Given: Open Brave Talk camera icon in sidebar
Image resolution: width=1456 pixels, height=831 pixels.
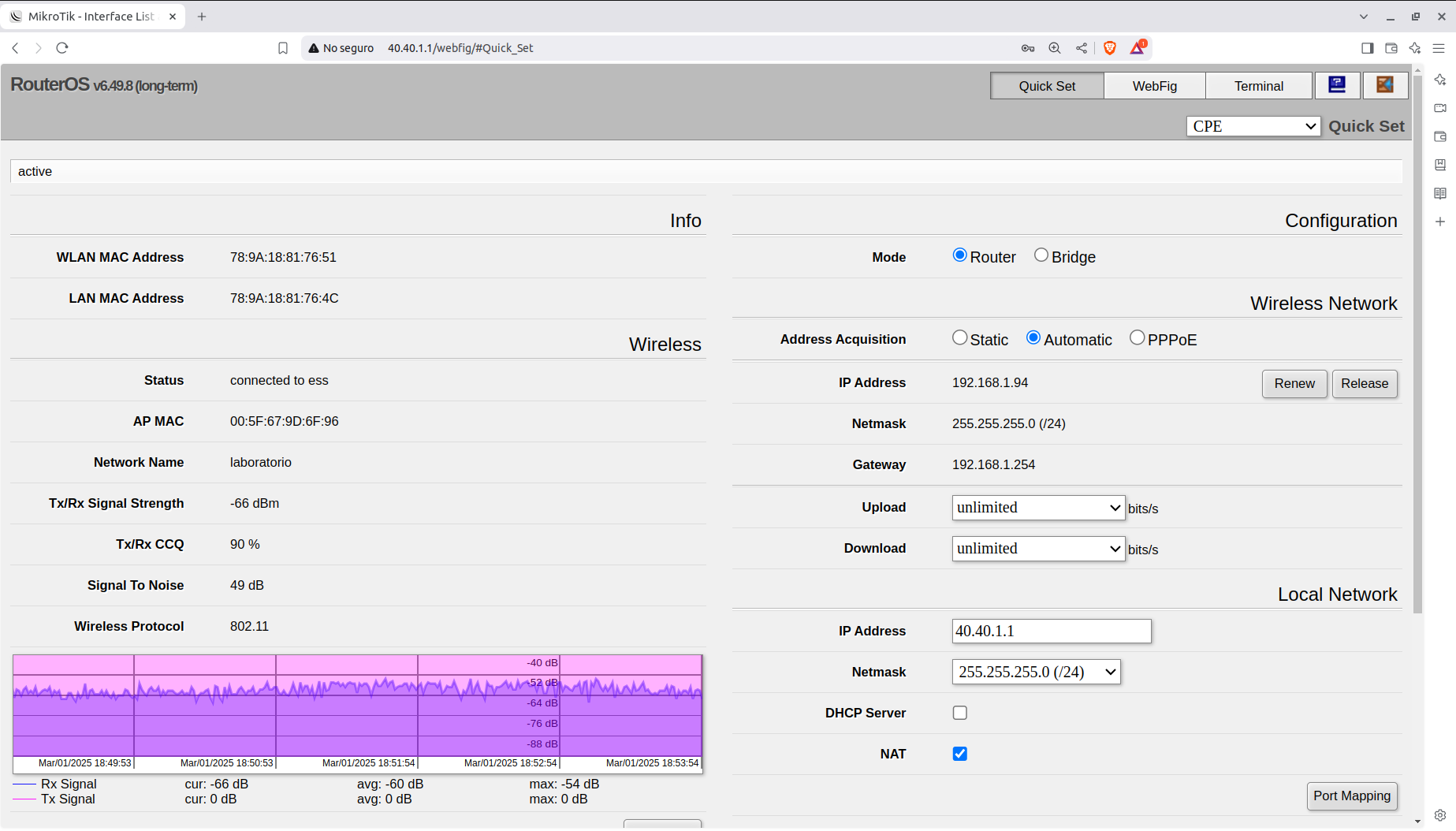Looking at the screenshot, I should tap(1440, 108).
